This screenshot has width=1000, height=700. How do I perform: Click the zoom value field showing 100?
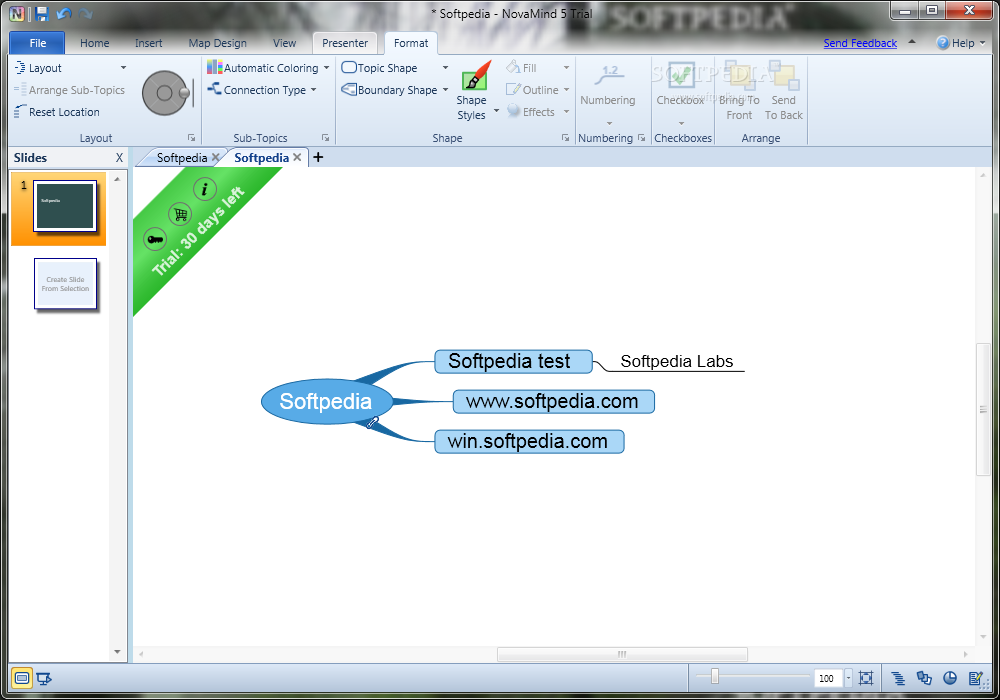828,678
